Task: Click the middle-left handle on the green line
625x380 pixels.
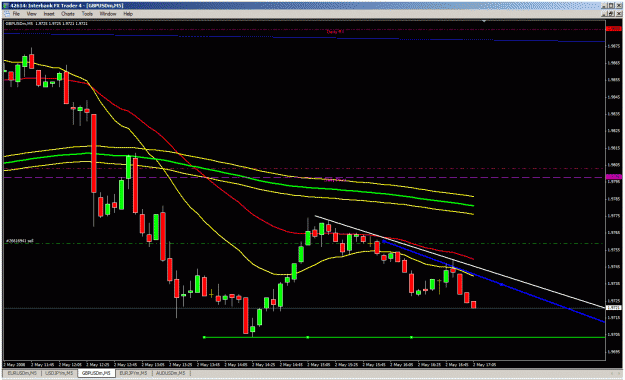Action: click(x=307, y=337)
